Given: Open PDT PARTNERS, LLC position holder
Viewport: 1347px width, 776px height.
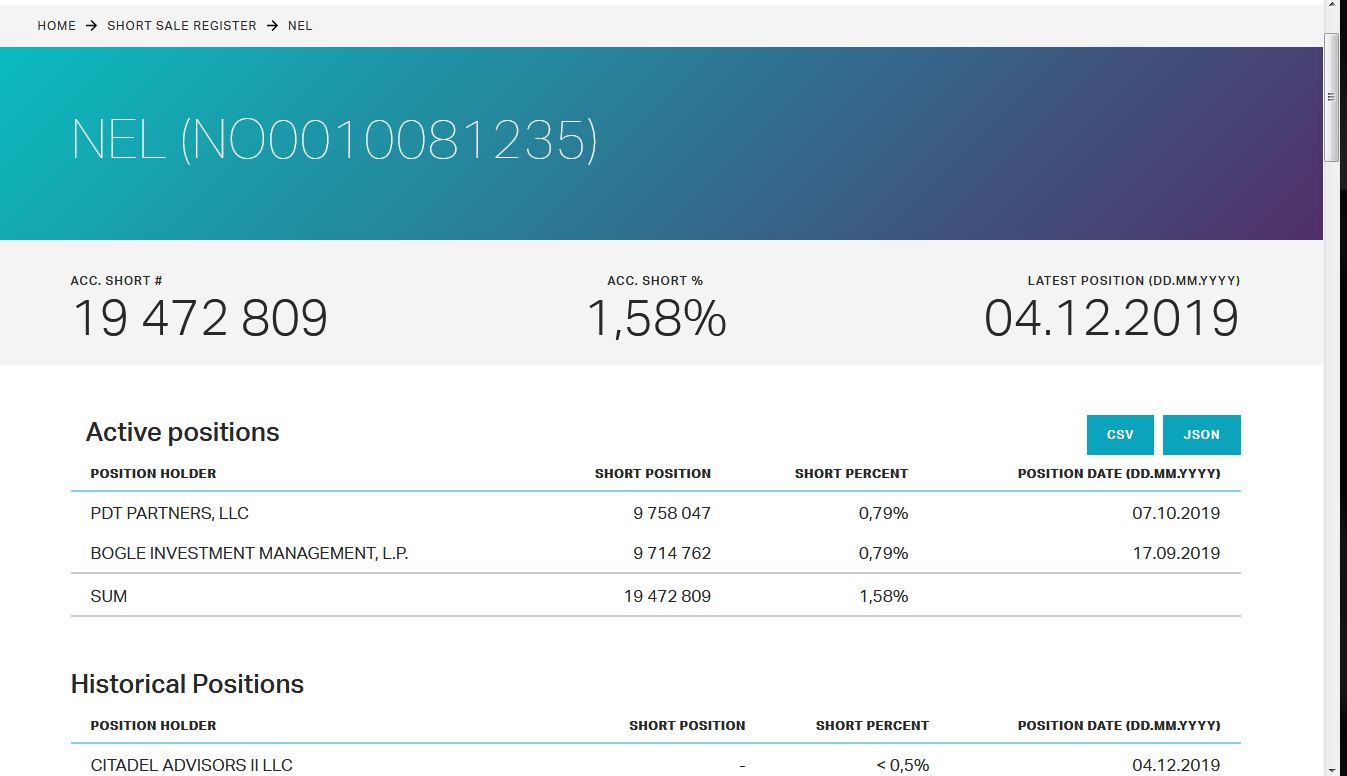Looking at the screenshot, I should [170, 514].
